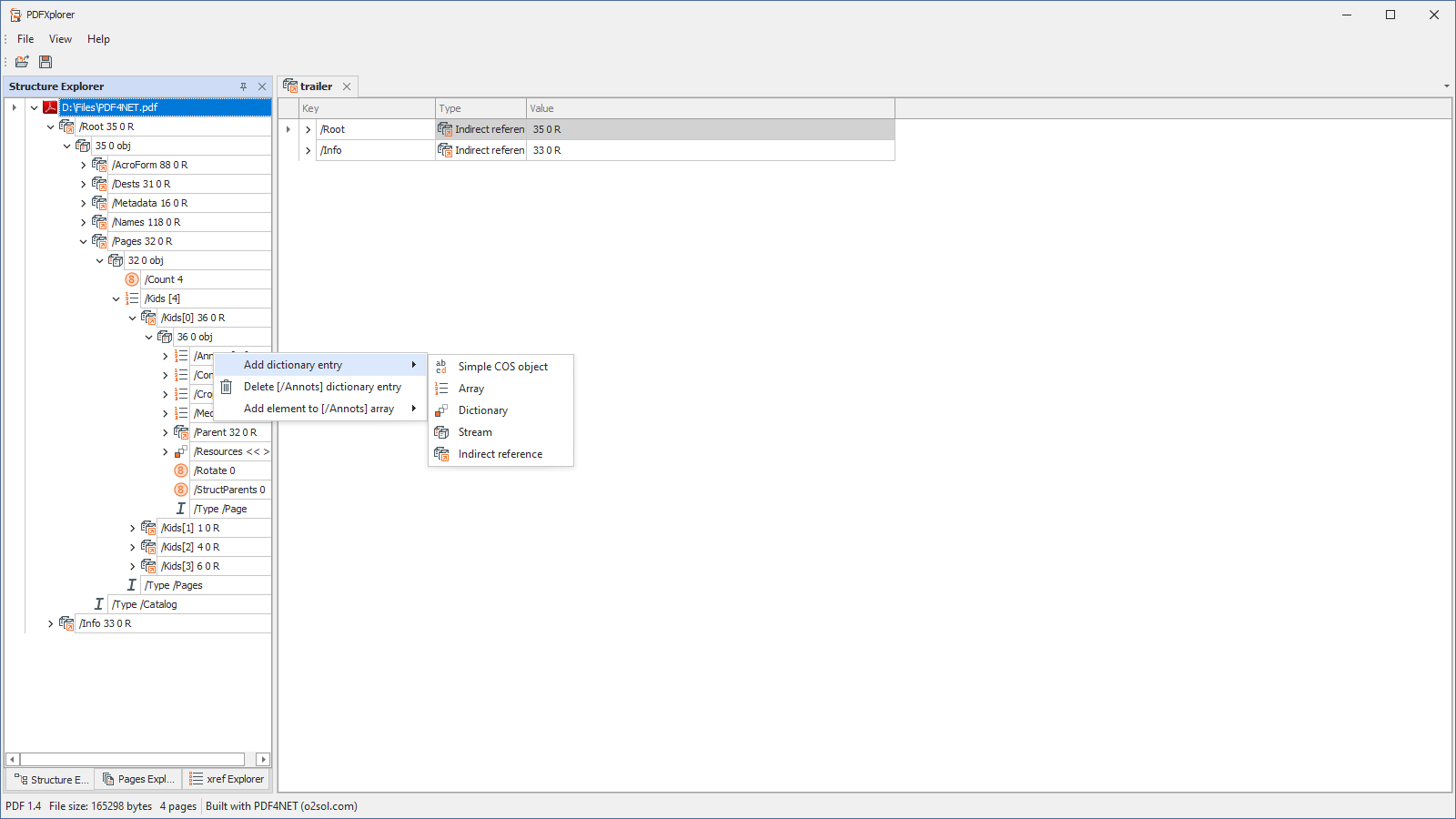Open a PDF file using the open toolbar icon
Viewport: 1456px width, 819px height.
(x=22, y=61)
